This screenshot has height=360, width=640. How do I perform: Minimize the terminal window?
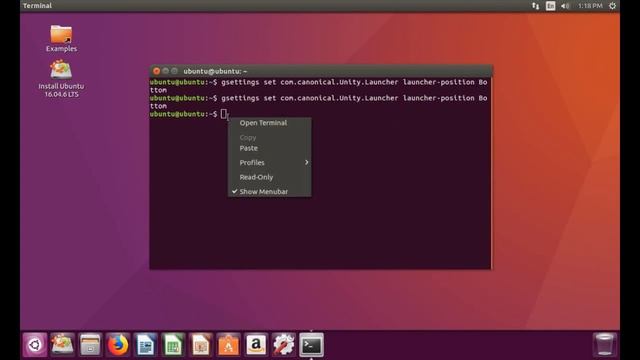click(165, 71)
